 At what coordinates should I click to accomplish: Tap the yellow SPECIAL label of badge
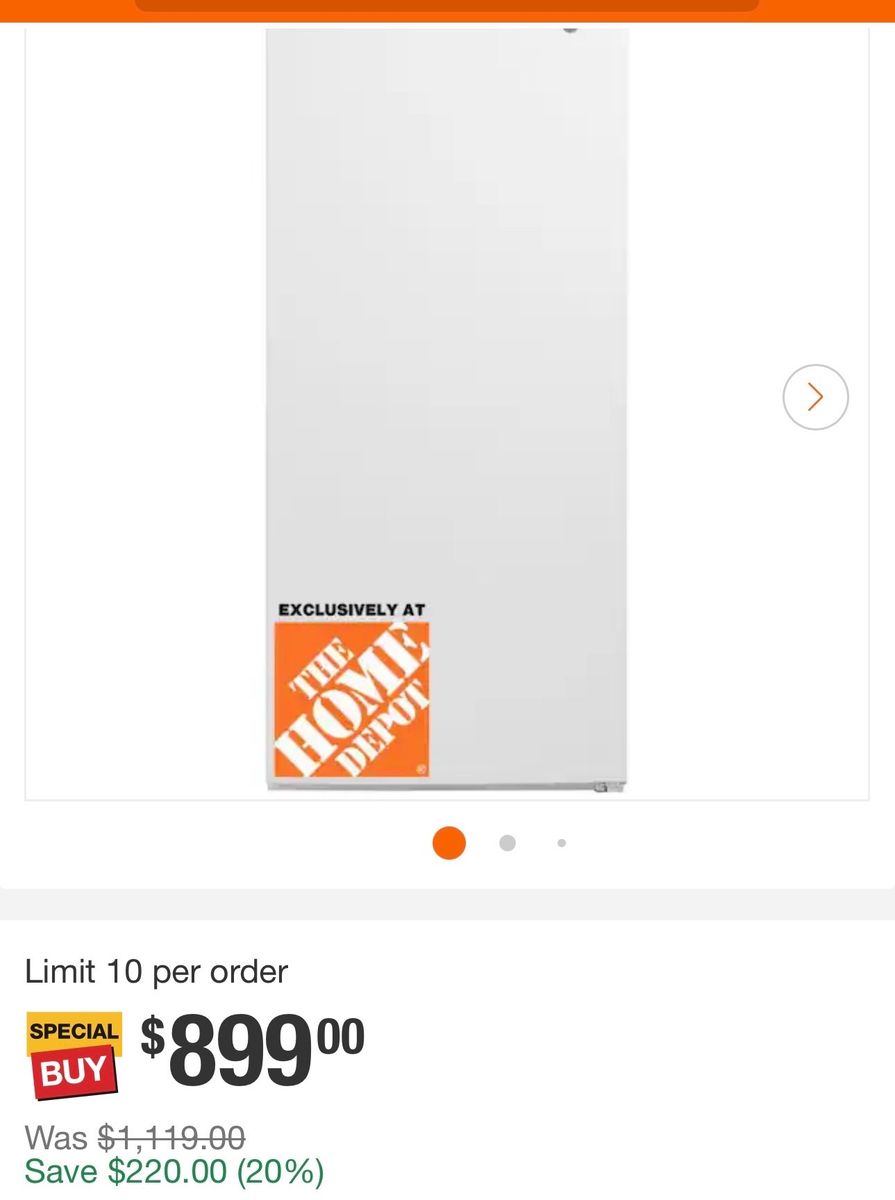click(74, 1031)
